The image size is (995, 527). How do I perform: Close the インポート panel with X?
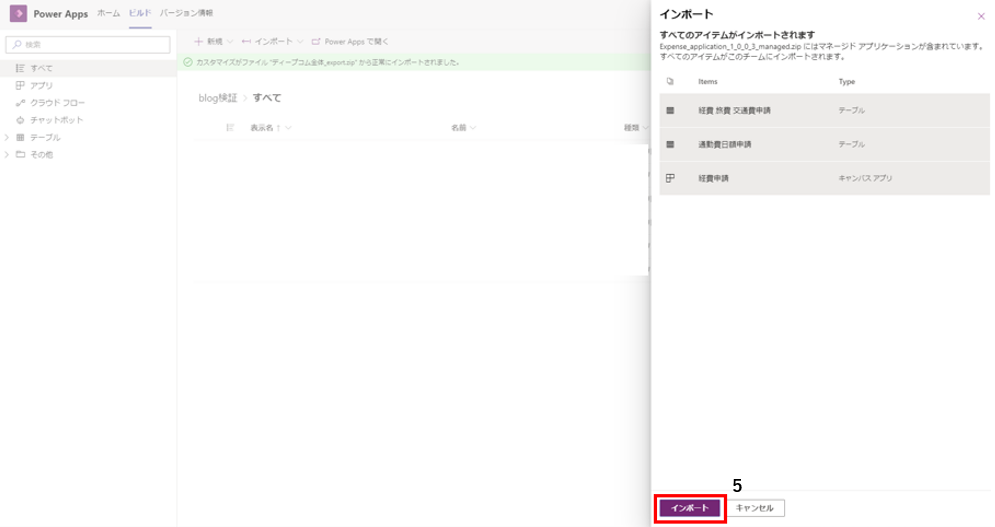(x=979, y=16)
